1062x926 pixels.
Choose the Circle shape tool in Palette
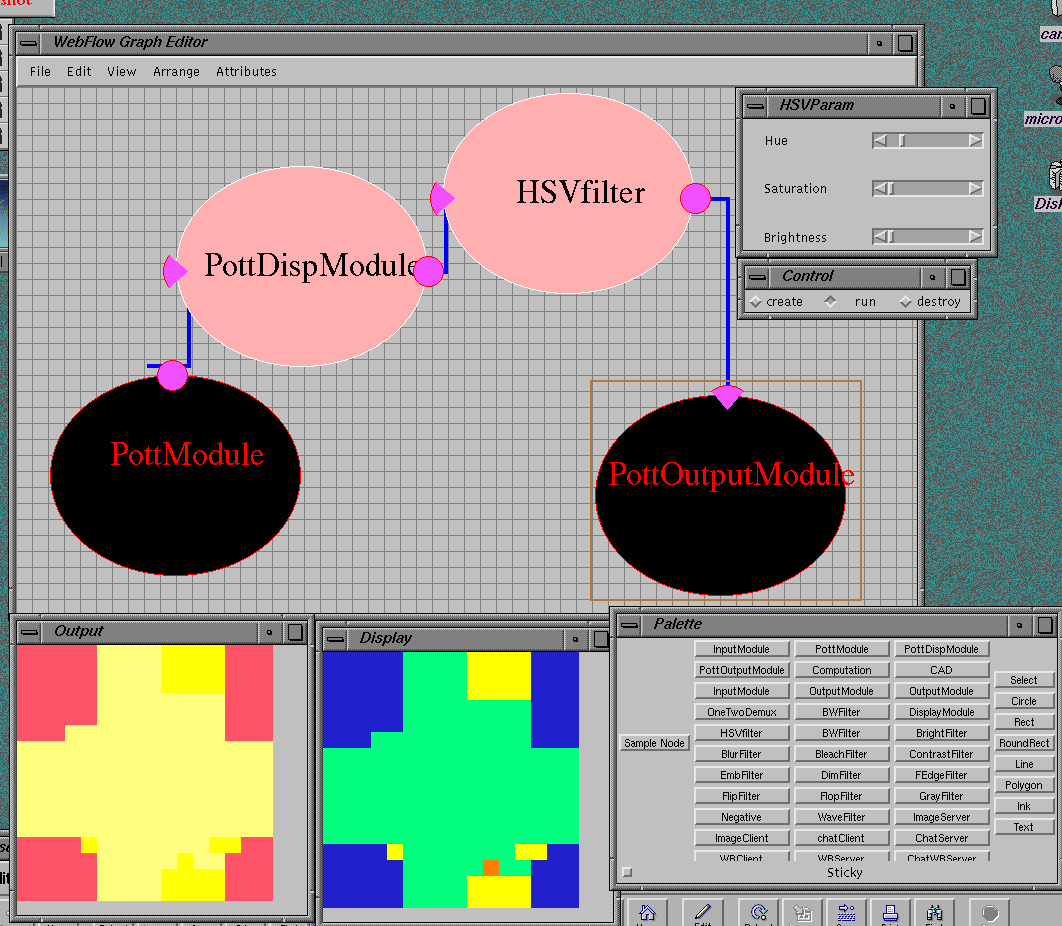point(1023,701)
